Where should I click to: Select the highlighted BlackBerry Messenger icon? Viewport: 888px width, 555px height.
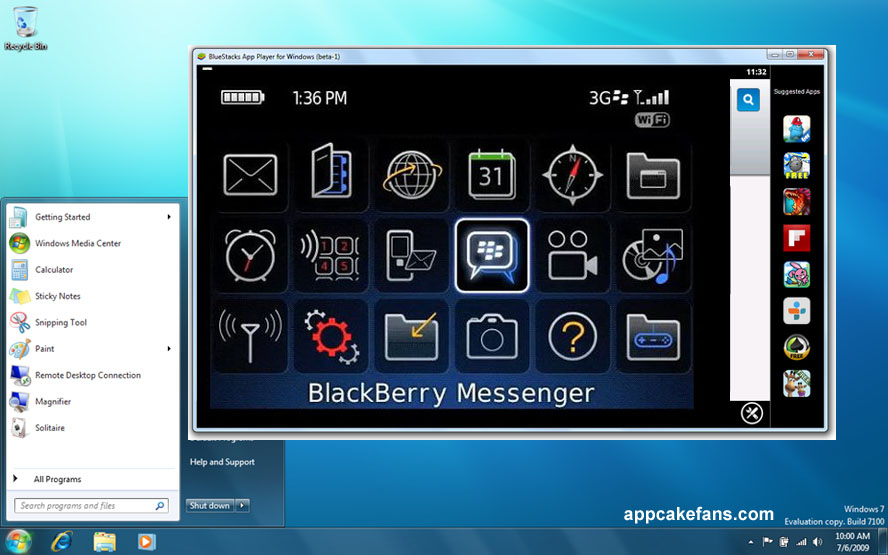pos(492,255)
